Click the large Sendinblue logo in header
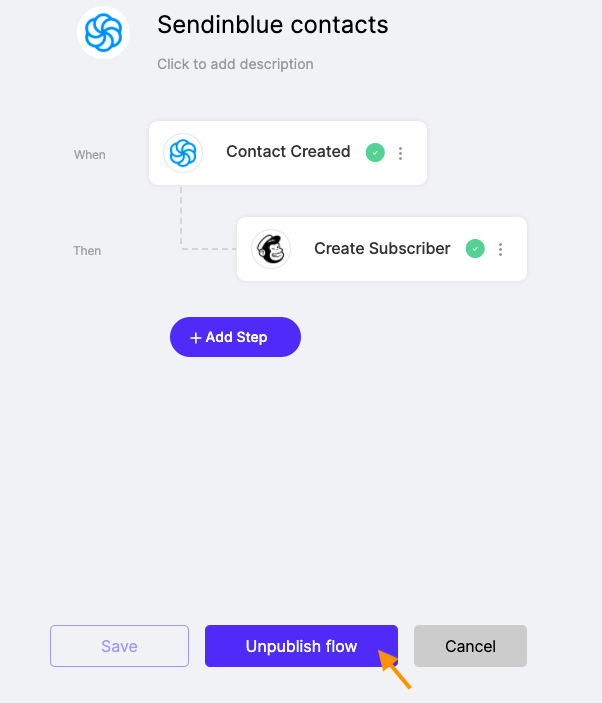Image resolution: width=602 pixels, height=703 pixels. (x=104, y=32)
